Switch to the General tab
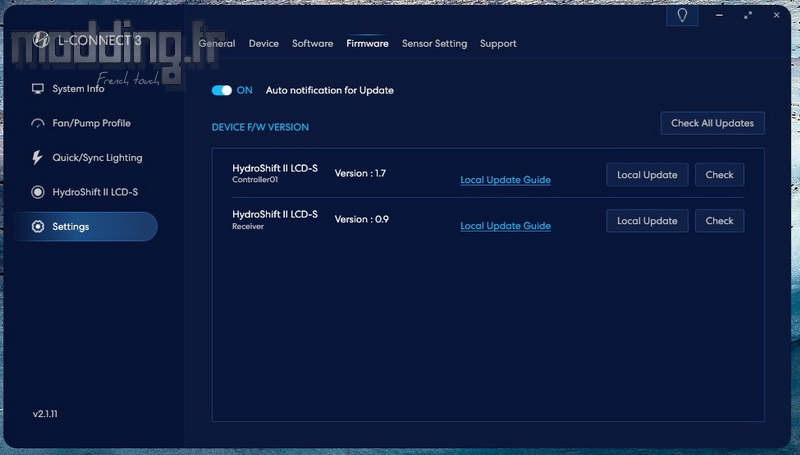The image size is (800, 455). click(x=217, y=44)
